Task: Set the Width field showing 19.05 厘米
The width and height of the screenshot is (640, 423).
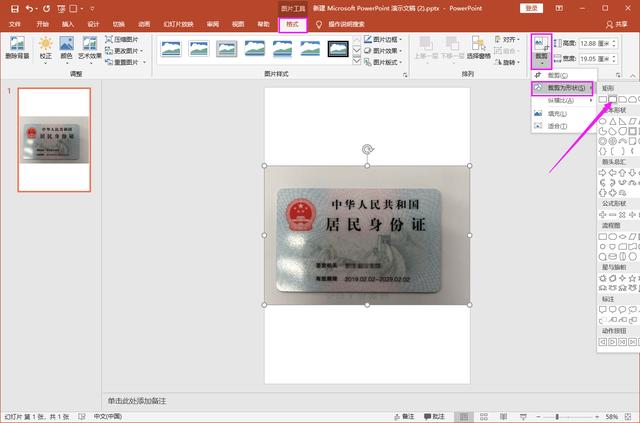Action: click(x=598, y=59)
